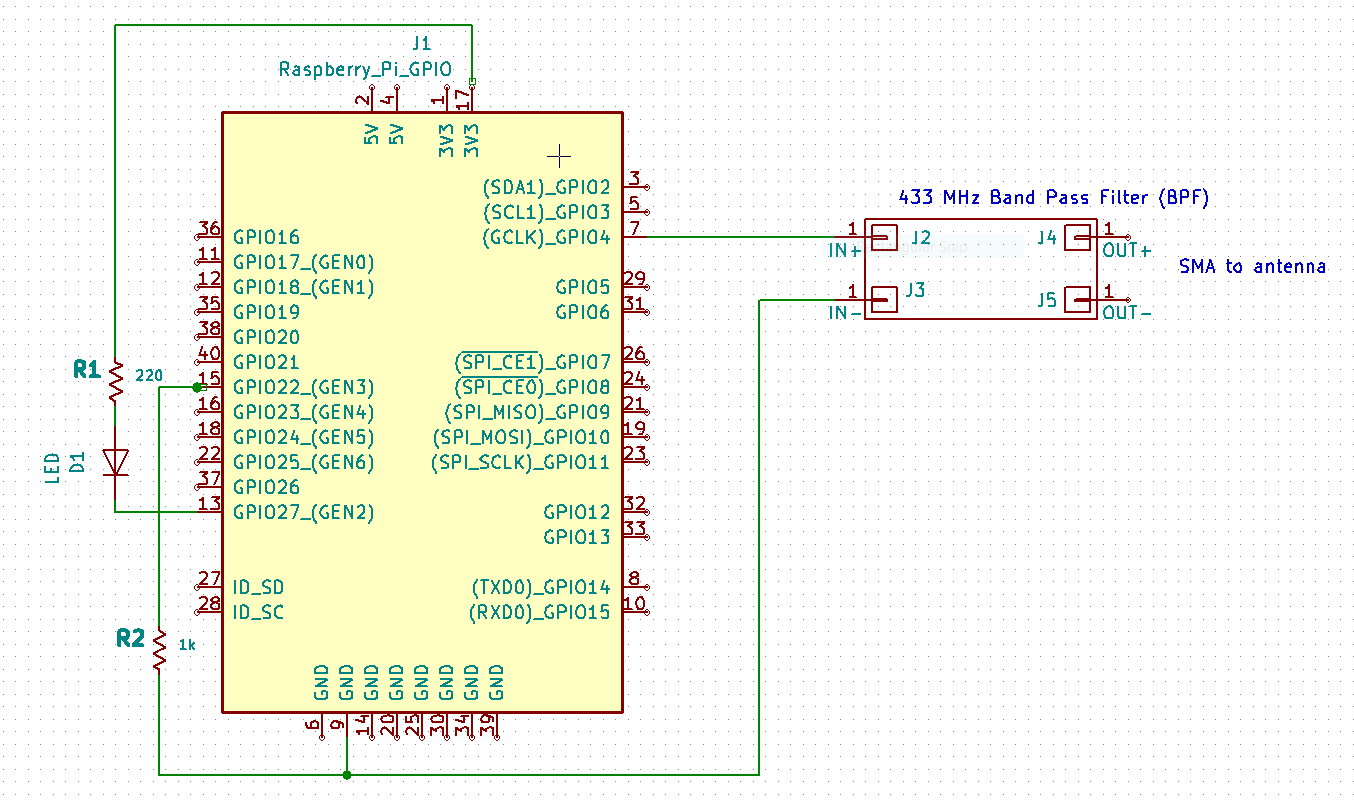
Task: Click the crosshair cursor inside the Raspberry Pi symbol
Action: tap(559, 155)
